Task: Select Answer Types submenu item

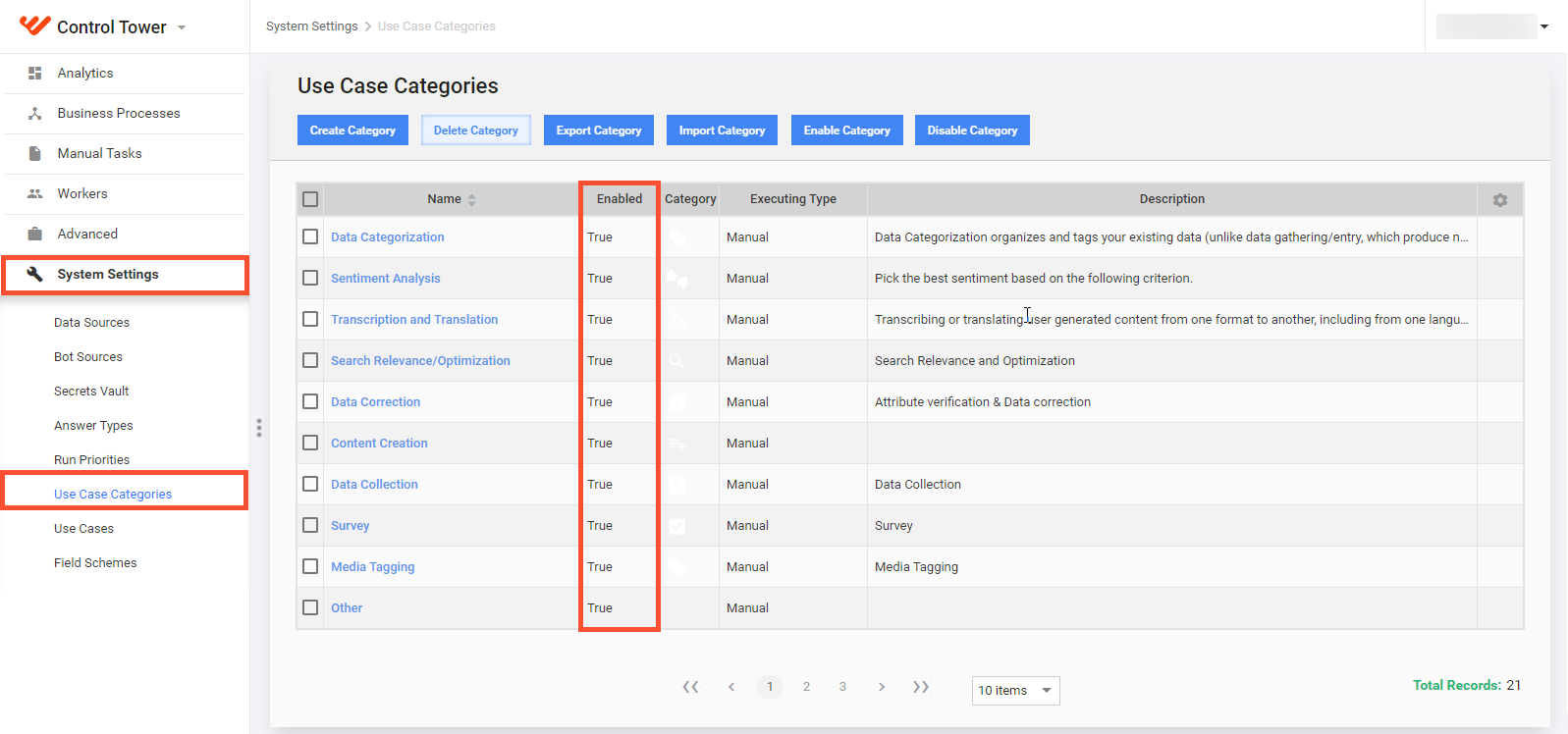Action: pos(93,425)
